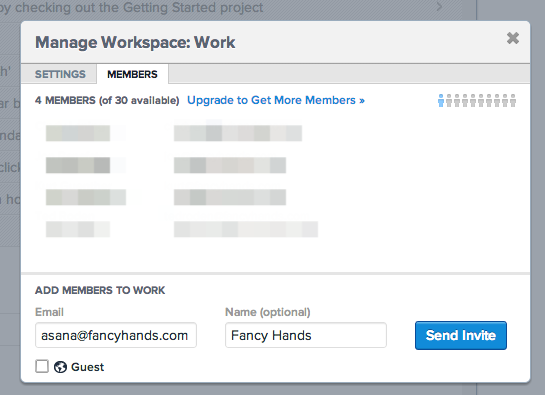
Task: Click the Getting Started project banner text
Action: (131, 7)
